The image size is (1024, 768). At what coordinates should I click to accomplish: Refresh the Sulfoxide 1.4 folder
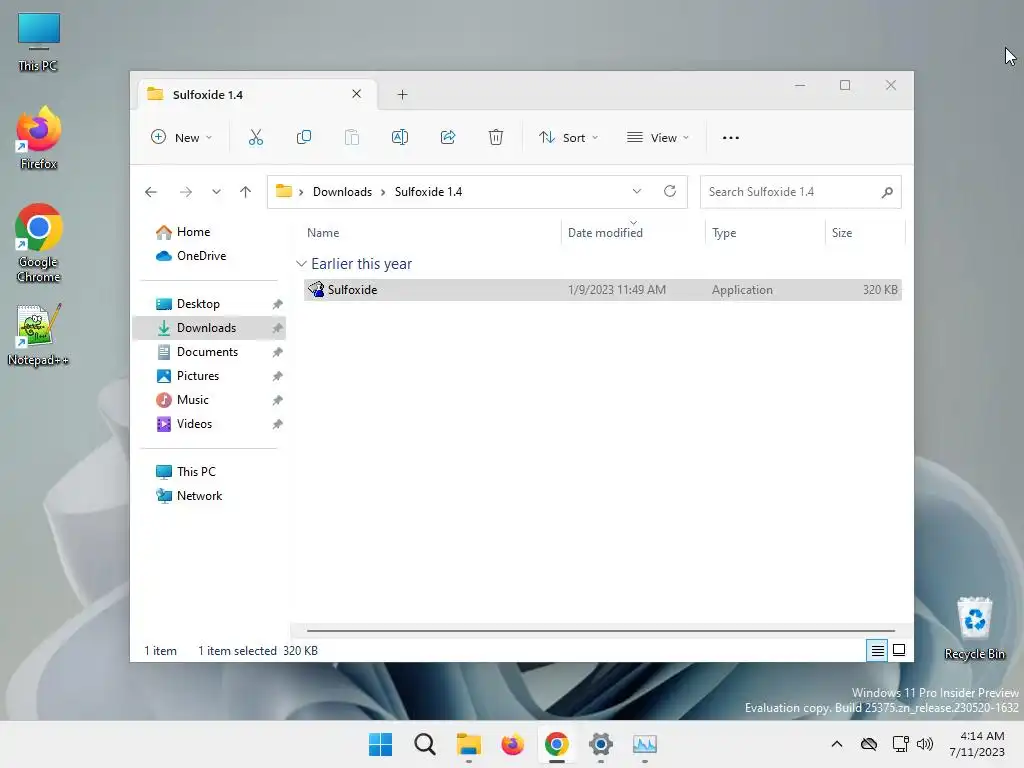point(670,191)
